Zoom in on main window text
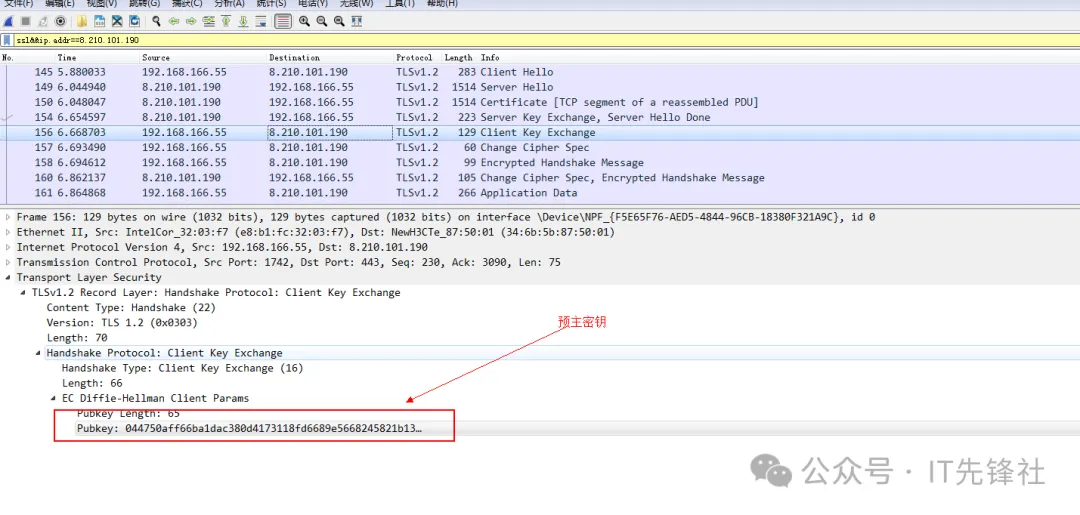The height and width of the screenshot is (515, 1080). 304,21
